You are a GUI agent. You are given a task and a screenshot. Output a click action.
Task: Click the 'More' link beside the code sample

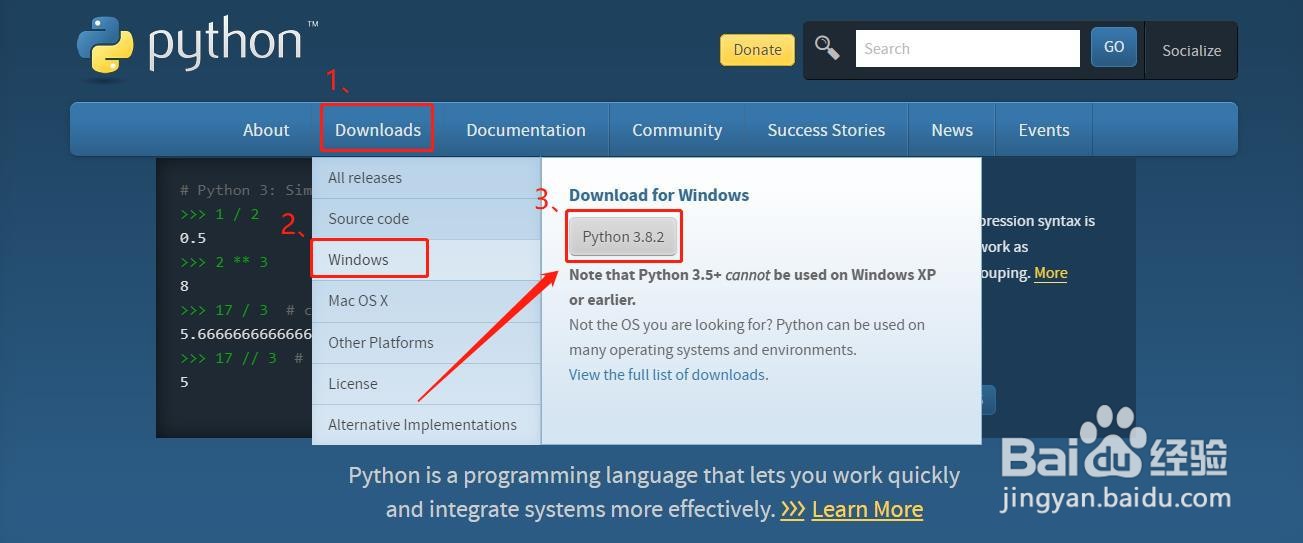1050,273
